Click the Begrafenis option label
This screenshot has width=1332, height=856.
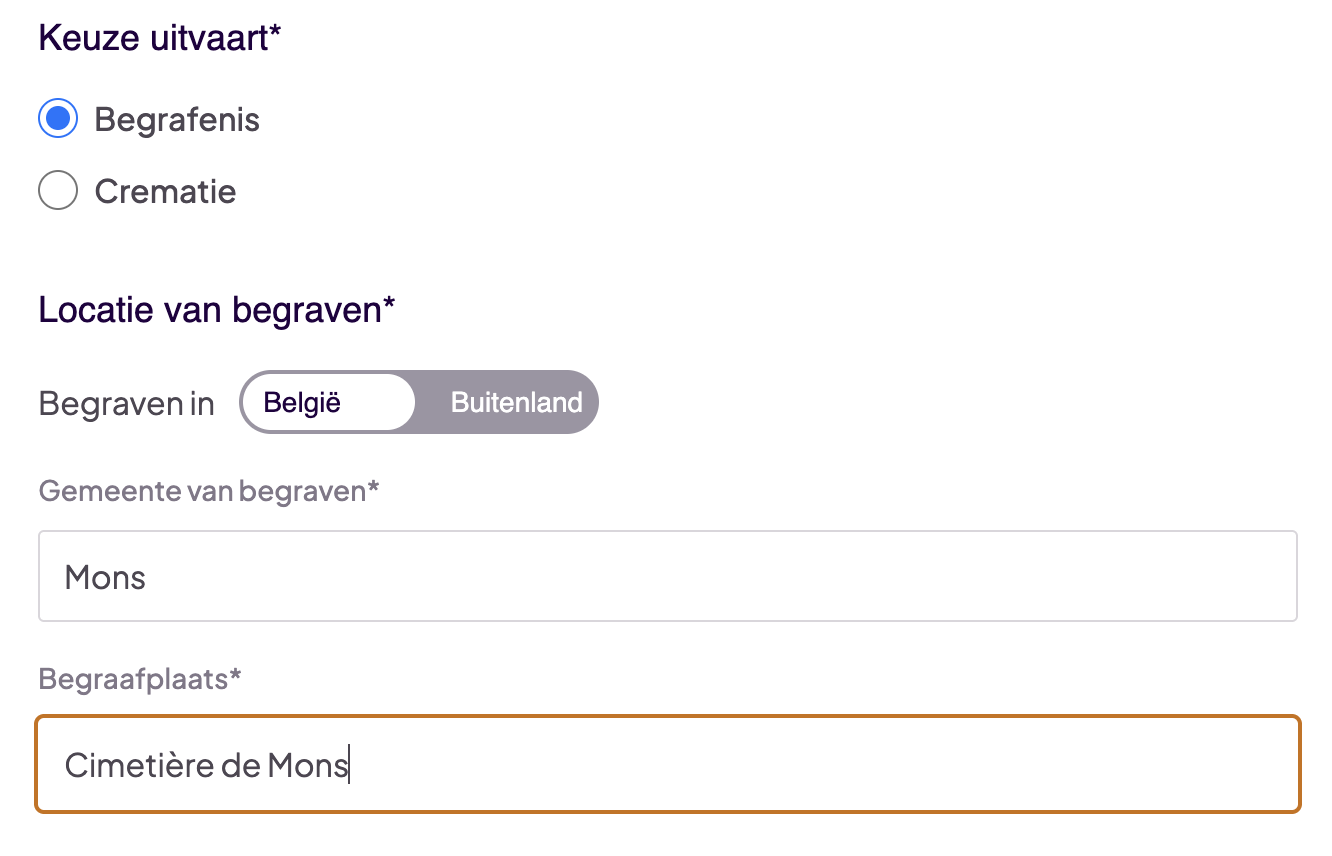click(177, 120)
